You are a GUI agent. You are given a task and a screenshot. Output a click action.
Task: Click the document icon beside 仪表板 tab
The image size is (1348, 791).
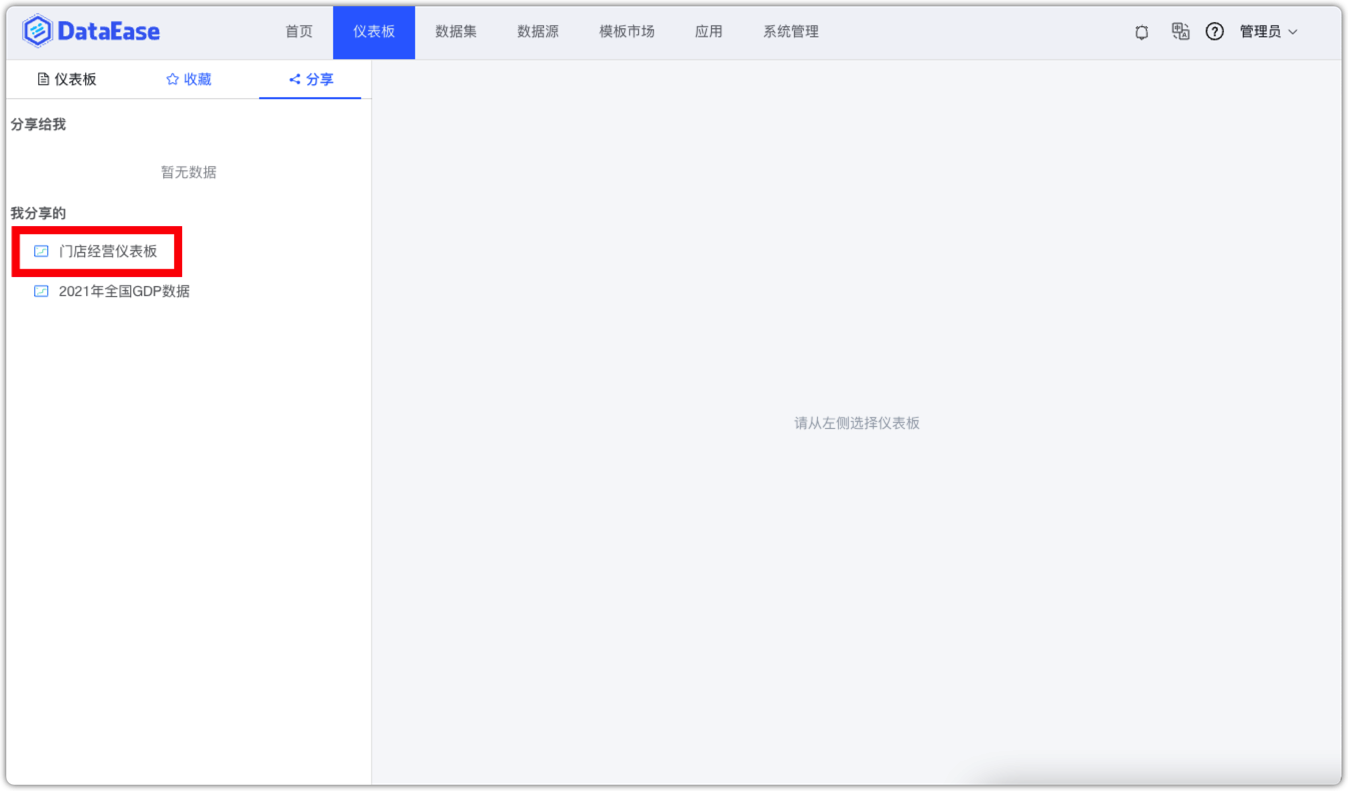coord(42,78)
